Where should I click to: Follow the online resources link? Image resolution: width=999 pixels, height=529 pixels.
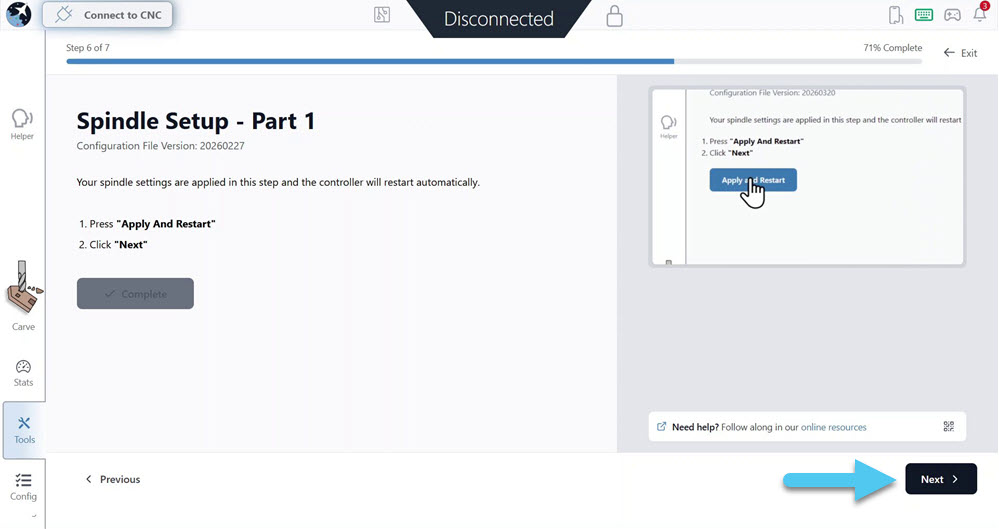pos(833,427)
